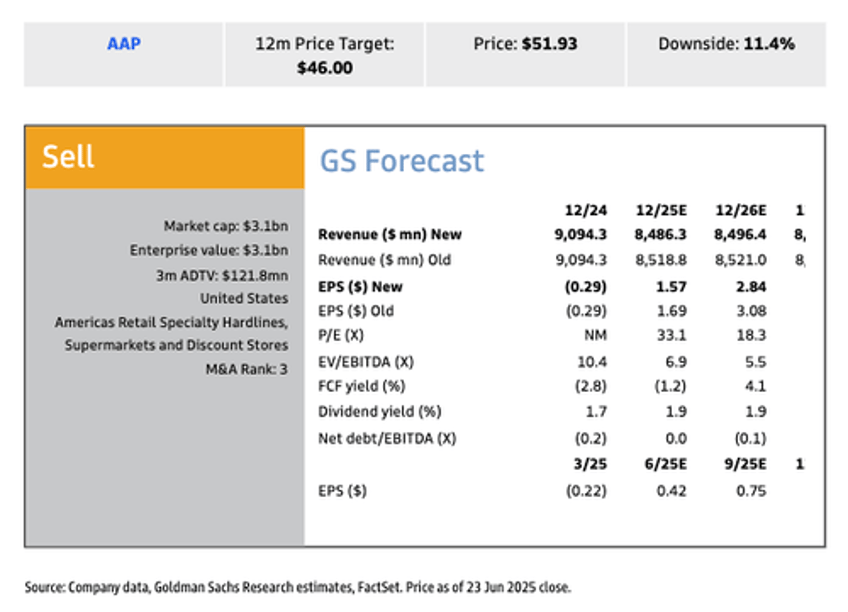Select EPS ($) New row label
848x612 pixels.
tap(360, 287)
